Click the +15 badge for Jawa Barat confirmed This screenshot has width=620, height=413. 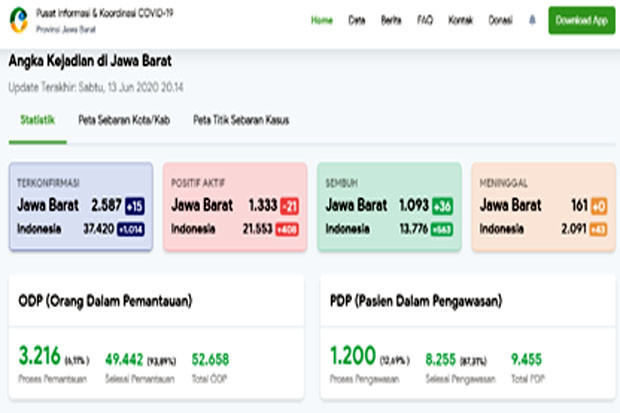tap(135, 206)
